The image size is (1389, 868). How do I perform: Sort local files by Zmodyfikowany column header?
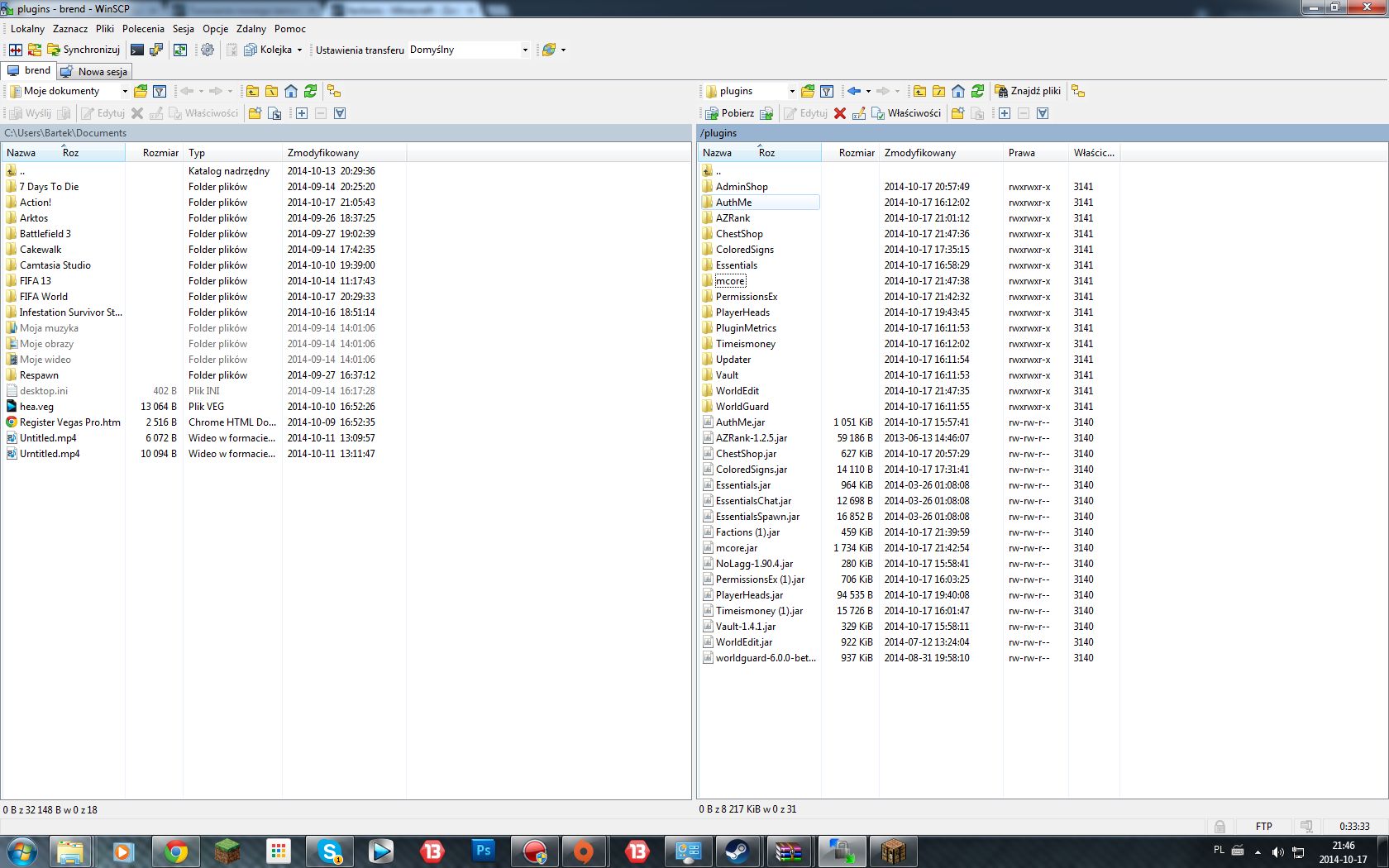(x=344, y=153)
